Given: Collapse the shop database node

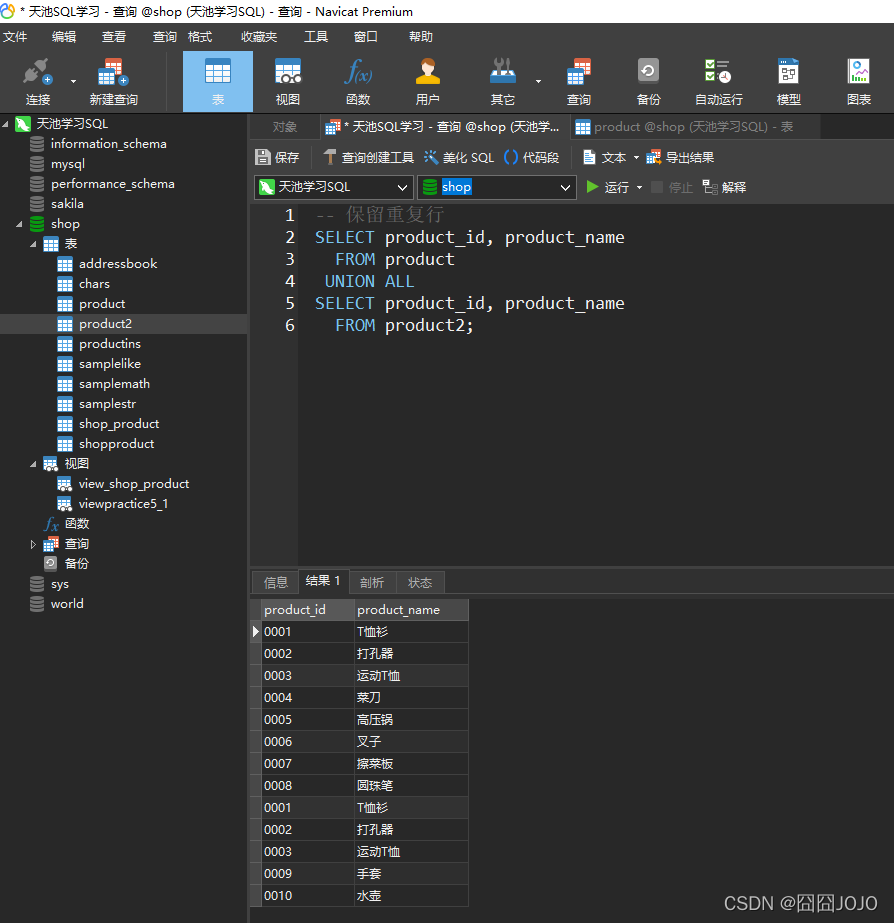Looking at the screenshot, I should pyautogui.click(x=19, y=224).
